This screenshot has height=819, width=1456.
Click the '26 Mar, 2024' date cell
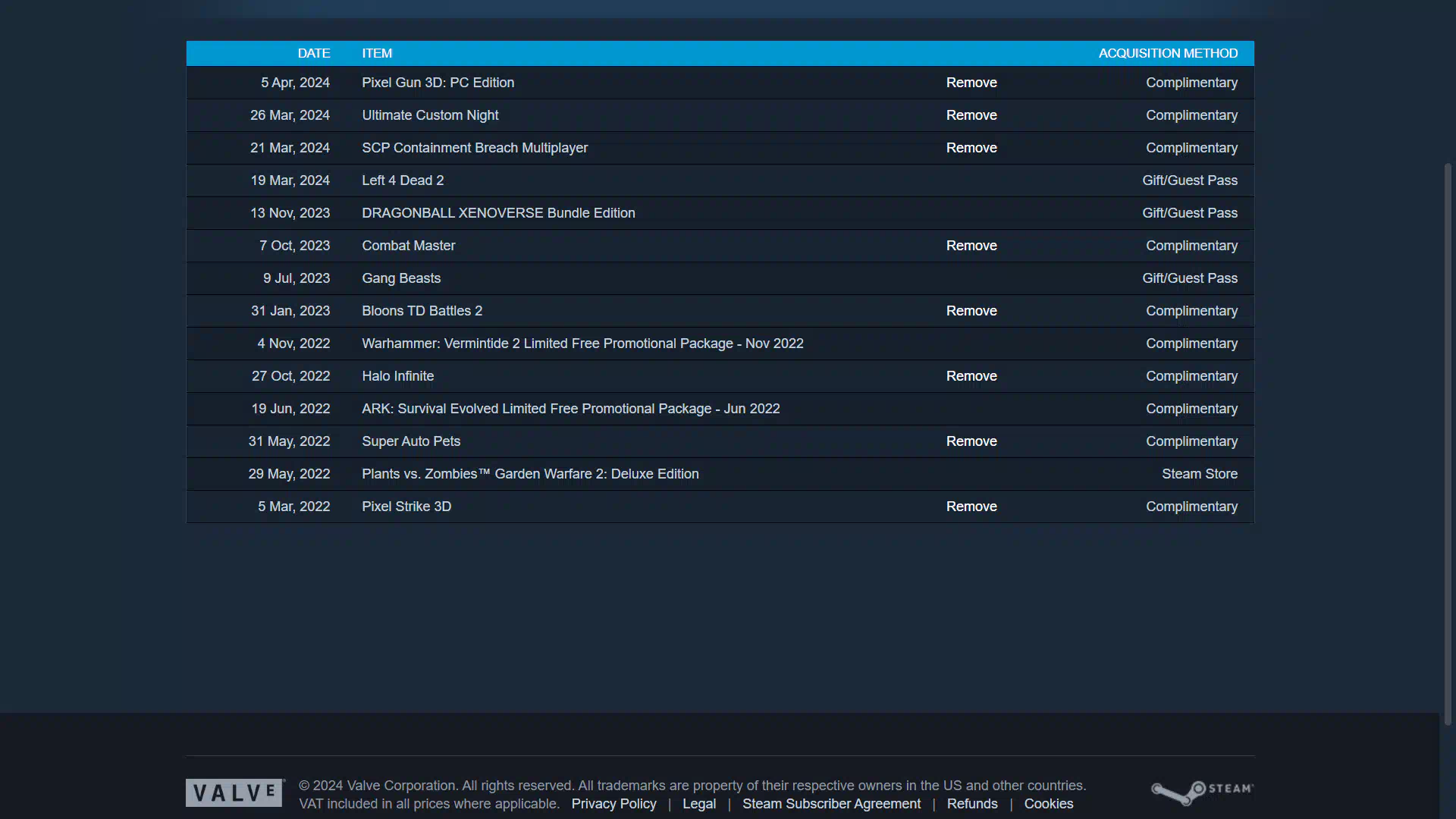click(x=290, y=115)
